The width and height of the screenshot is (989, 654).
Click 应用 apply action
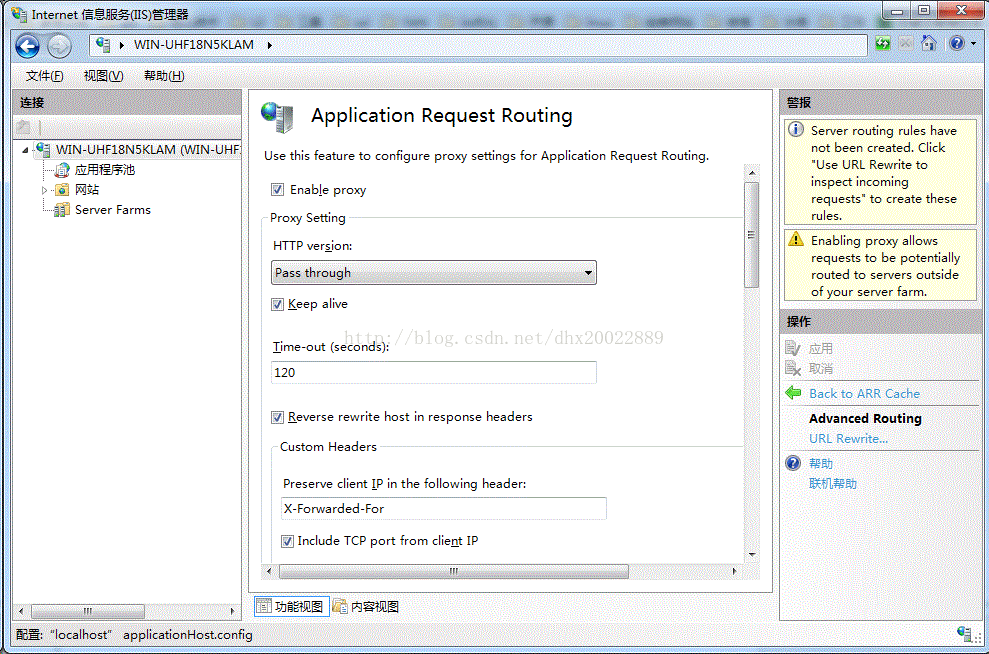[821, 348]
